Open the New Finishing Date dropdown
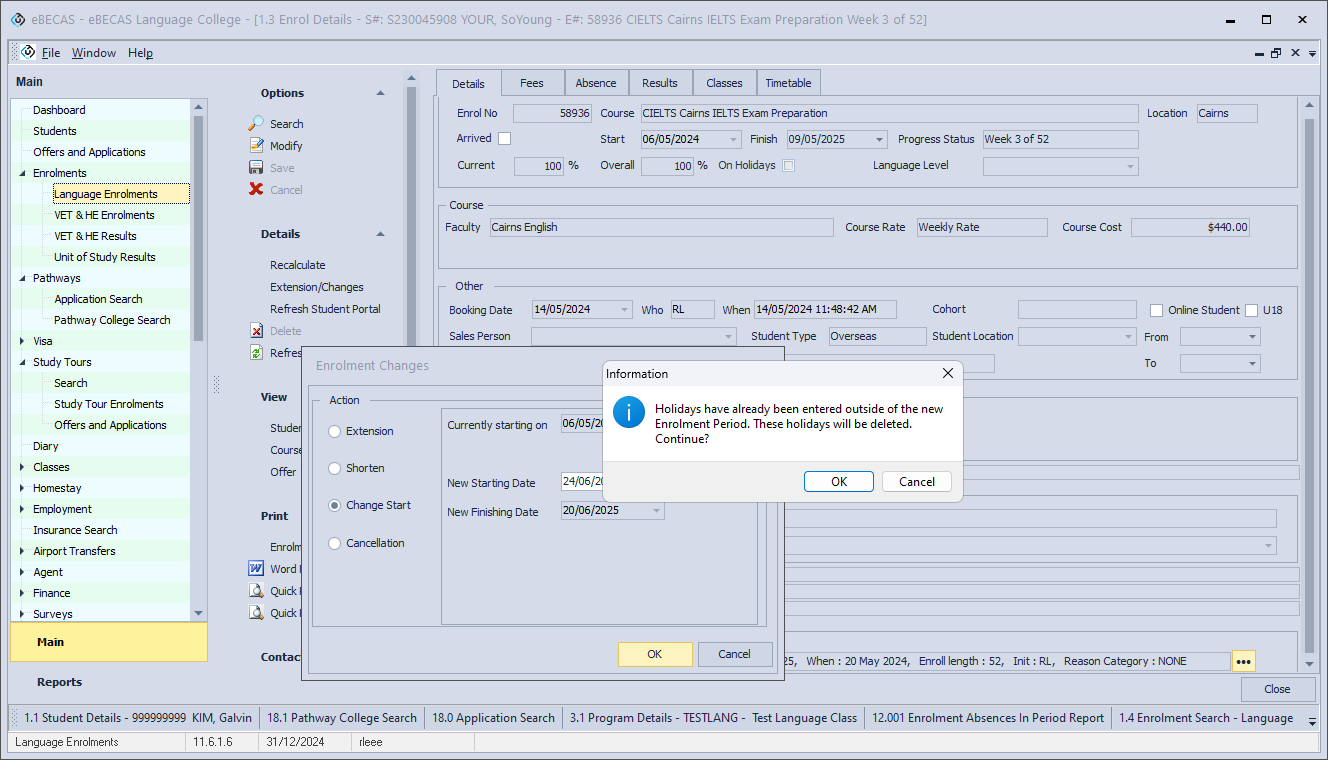This screenshot has height=760, width=1328. (x=656, y=511)
